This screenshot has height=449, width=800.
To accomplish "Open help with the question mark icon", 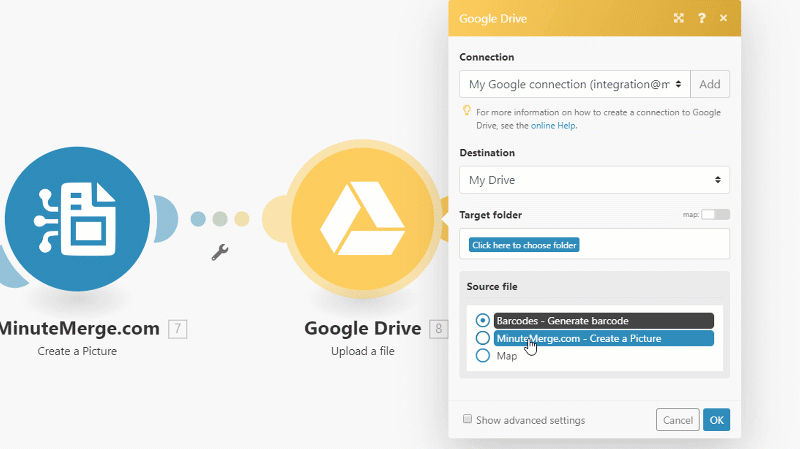I will (x=702, y=18).
